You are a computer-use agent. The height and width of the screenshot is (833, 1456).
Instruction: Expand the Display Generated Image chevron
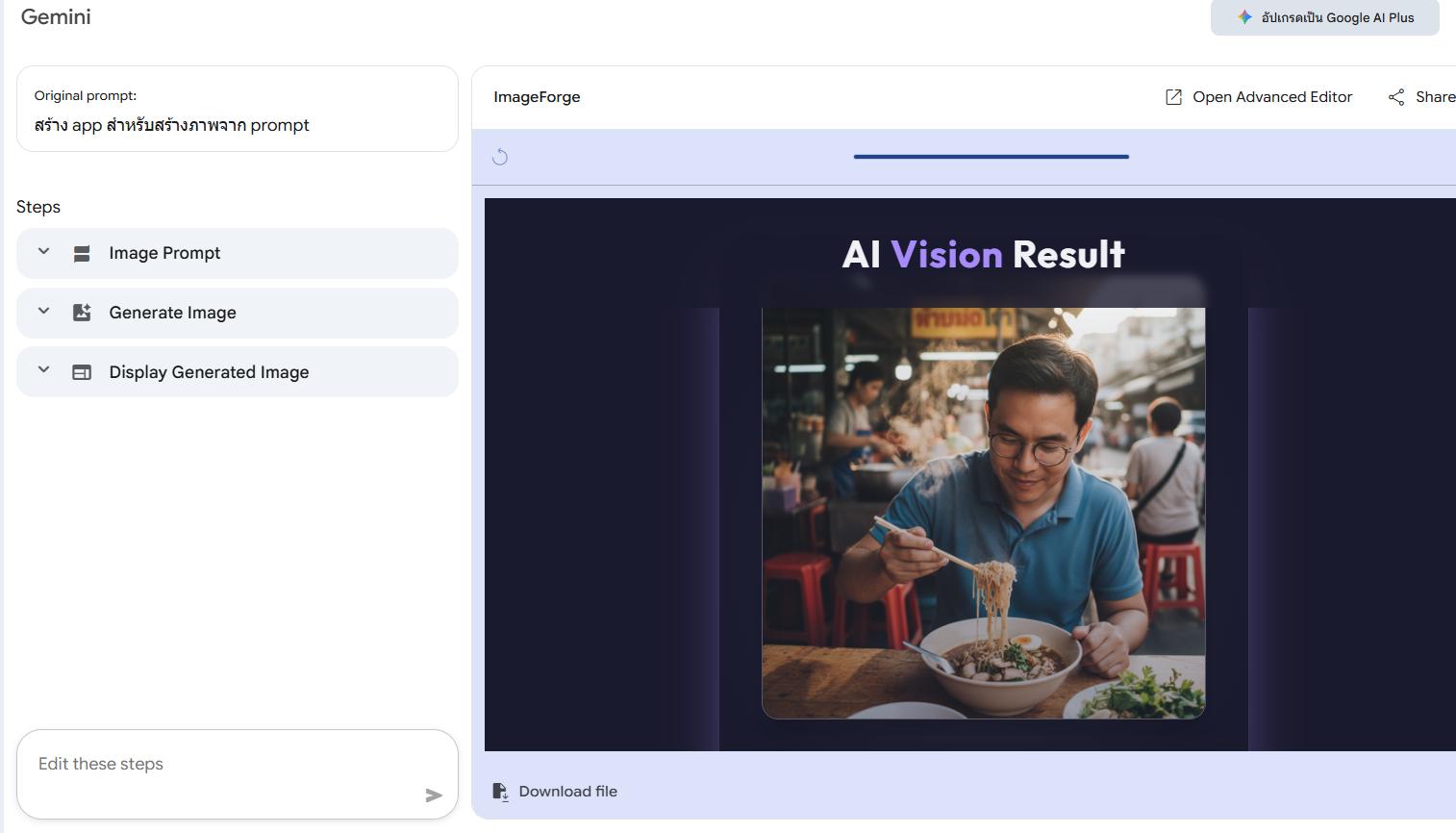(43, 370)
